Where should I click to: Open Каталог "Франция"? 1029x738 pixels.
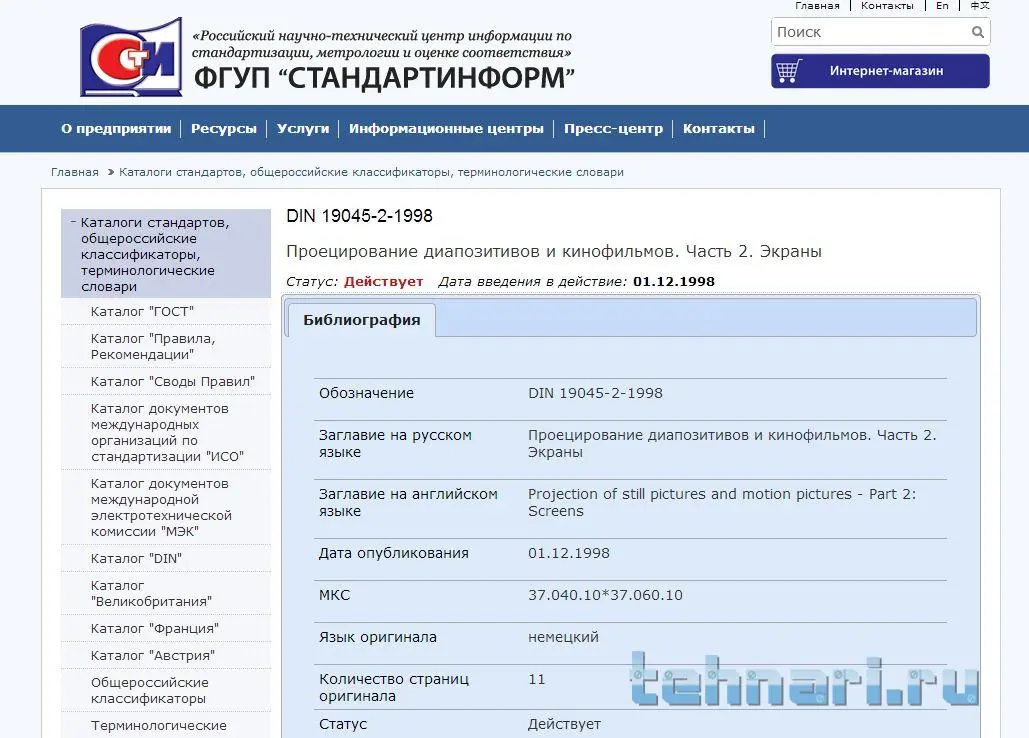pyautogui.click(x=155, y=628)
